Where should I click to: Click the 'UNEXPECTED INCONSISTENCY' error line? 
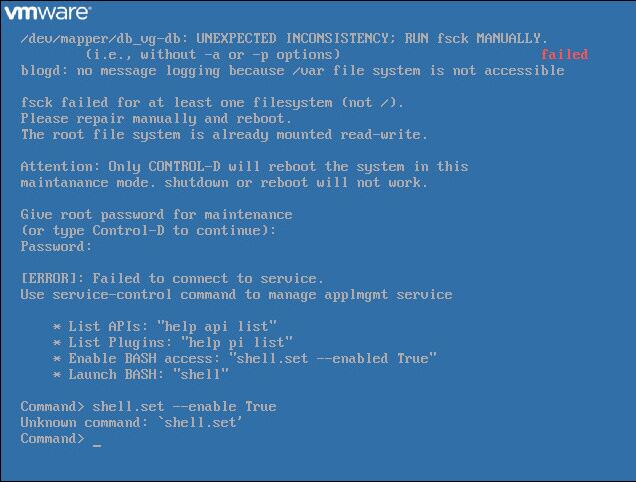tap(284, 39)
